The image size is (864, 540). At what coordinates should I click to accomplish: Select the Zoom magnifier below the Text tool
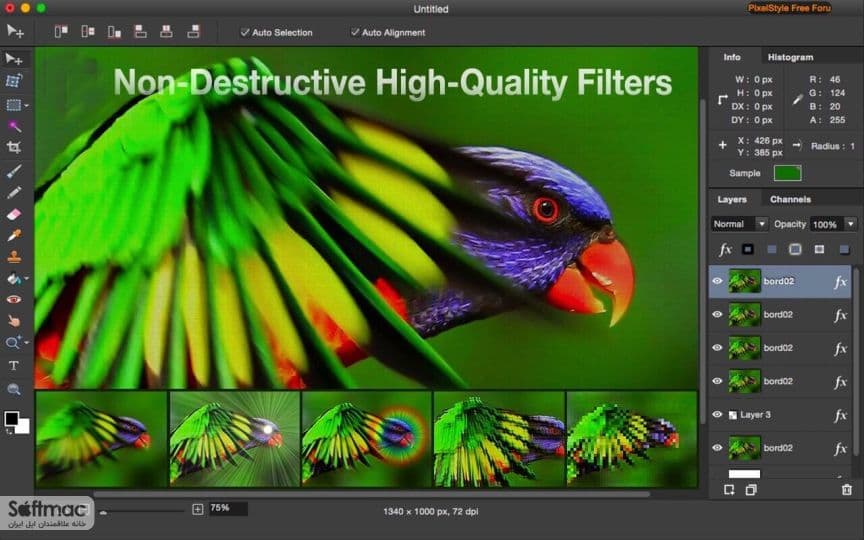pyautogui.click(x=14, y=390)
